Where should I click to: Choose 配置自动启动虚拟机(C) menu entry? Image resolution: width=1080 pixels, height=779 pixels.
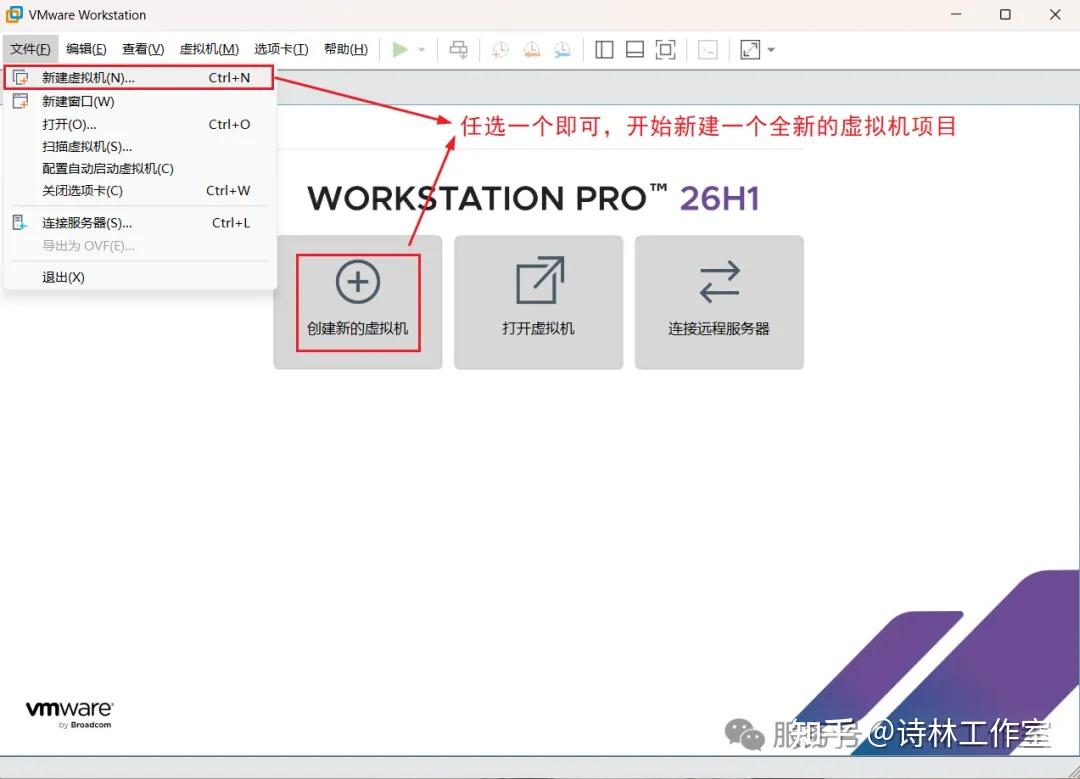pyautogui.click(x=139, y=168)
